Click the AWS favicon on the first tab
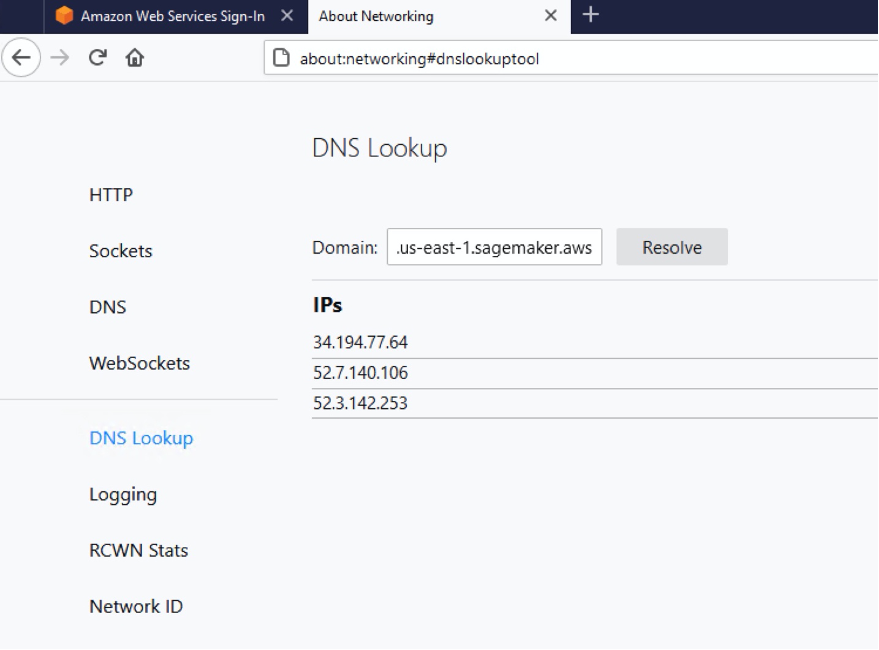 click(67, 16)
